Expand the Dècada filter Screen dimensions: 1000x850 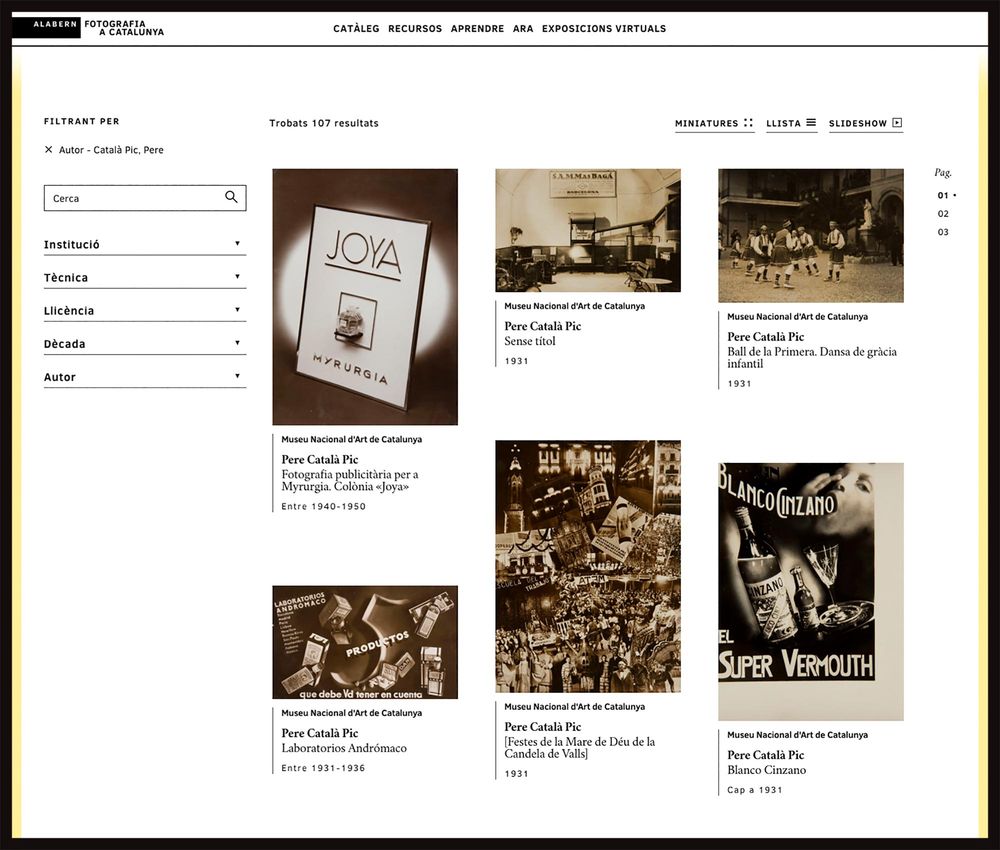pyautogui.click(x=145, y=344)
